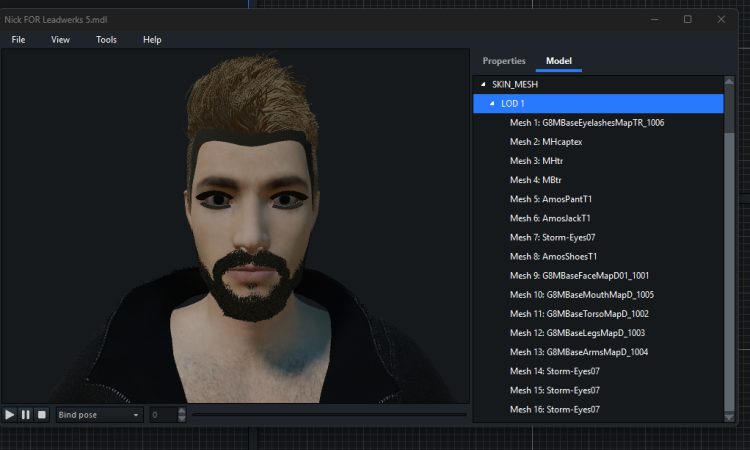Collapse the SKIN_MESH tree node
Viewport: 750px width, 450px height.
(x=484, y=85)
